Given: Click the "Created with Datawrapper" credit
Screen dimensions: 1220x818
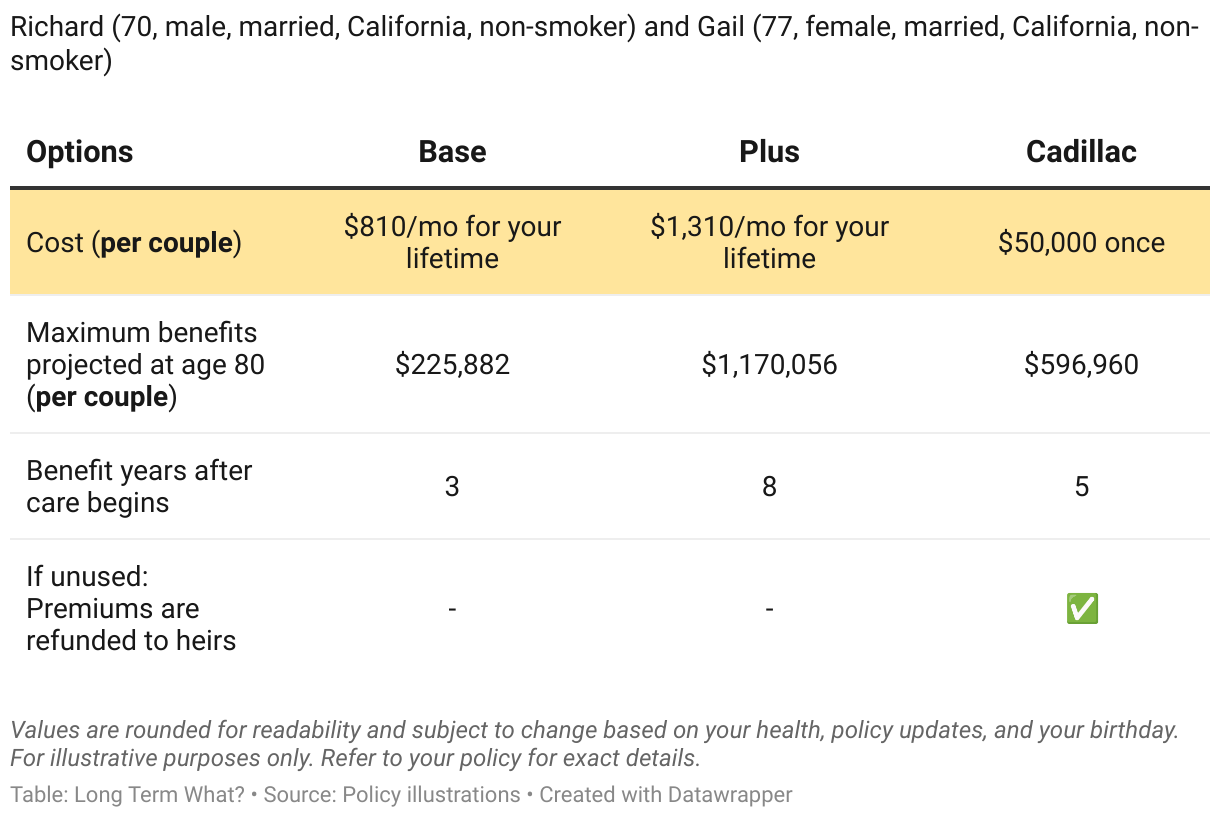Looking at the screenshot, I should (666, 795).
